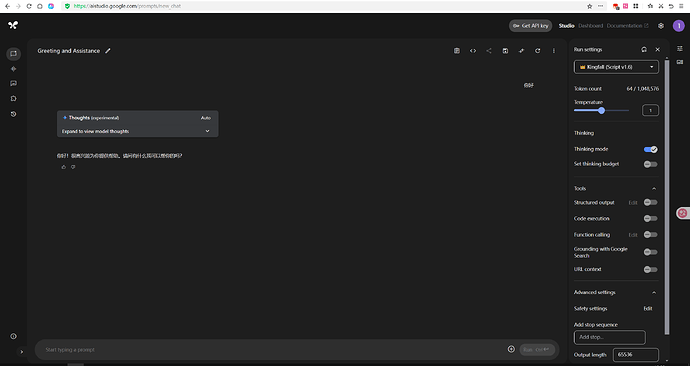Expand the left sidebar with arrow
The width and height of the screenshot is (690, 366).
point(22,351)
